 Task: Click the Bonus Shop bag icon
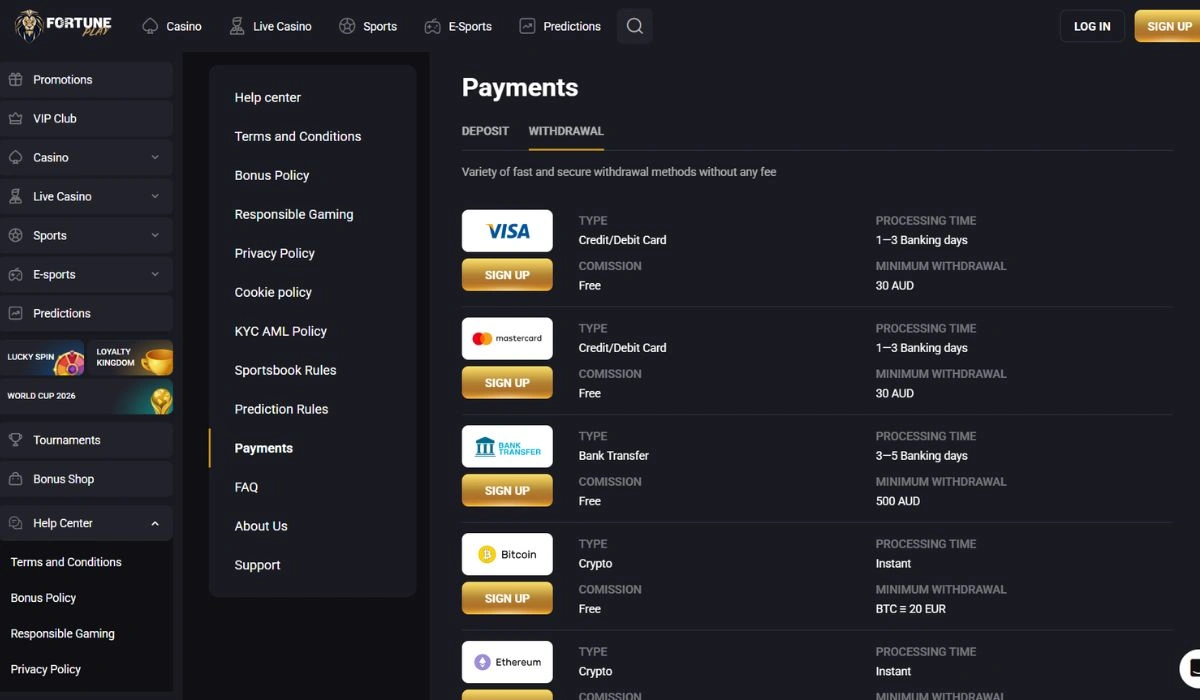(15, 479)
